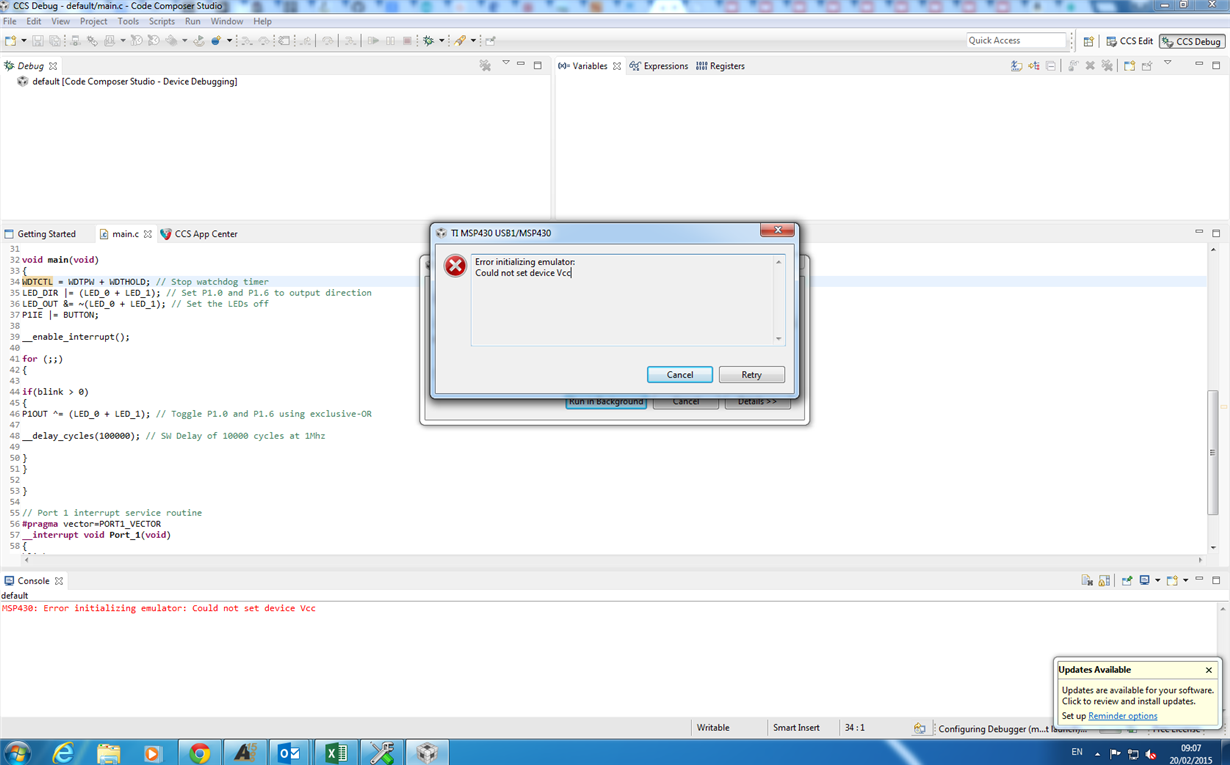1230x765 pixels.
Task: Select the Variables tab
Action: (589, 66)
